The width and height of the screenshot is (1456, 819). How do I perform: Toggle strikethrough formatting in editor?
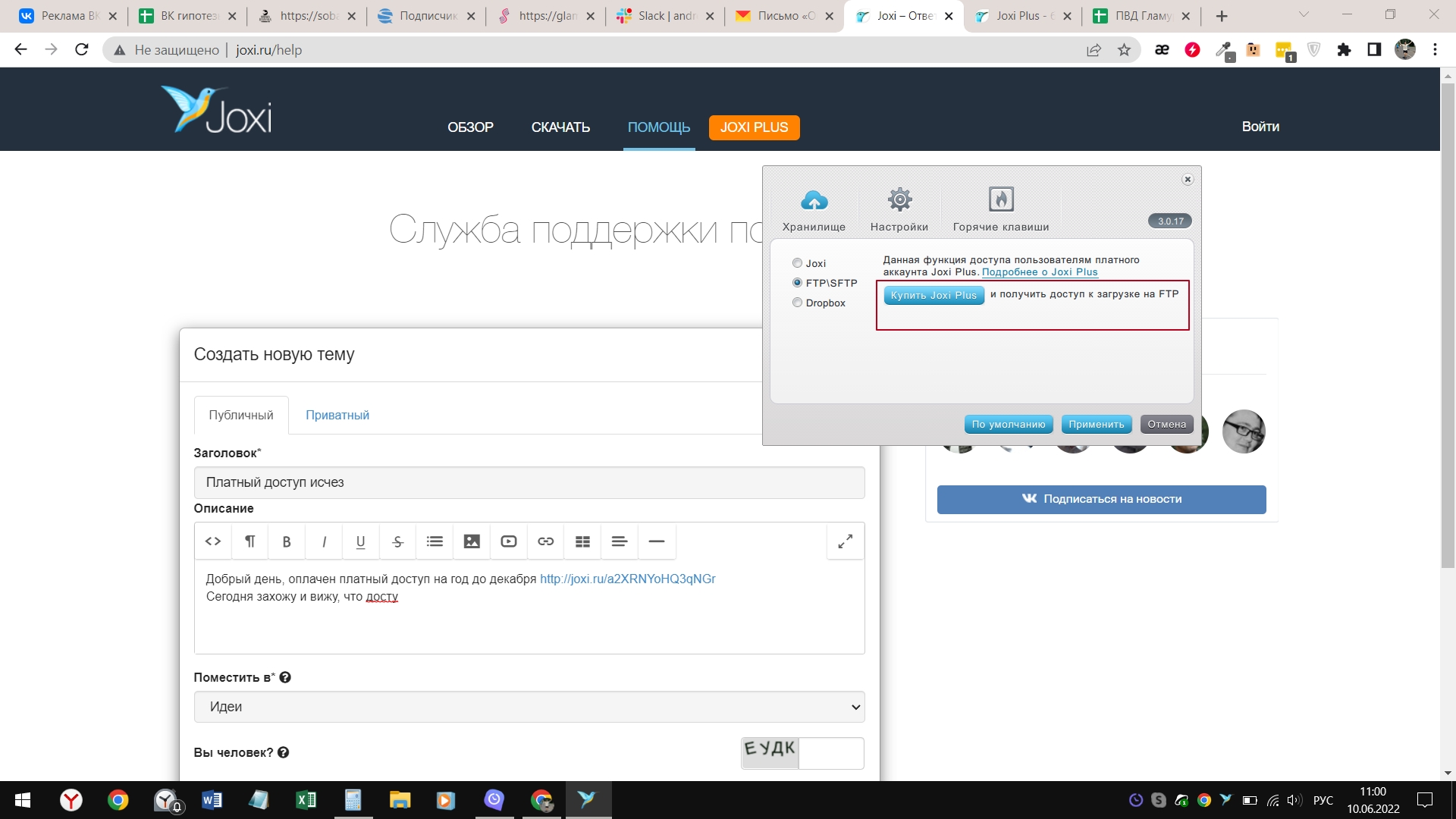click(x=397, y=541)
